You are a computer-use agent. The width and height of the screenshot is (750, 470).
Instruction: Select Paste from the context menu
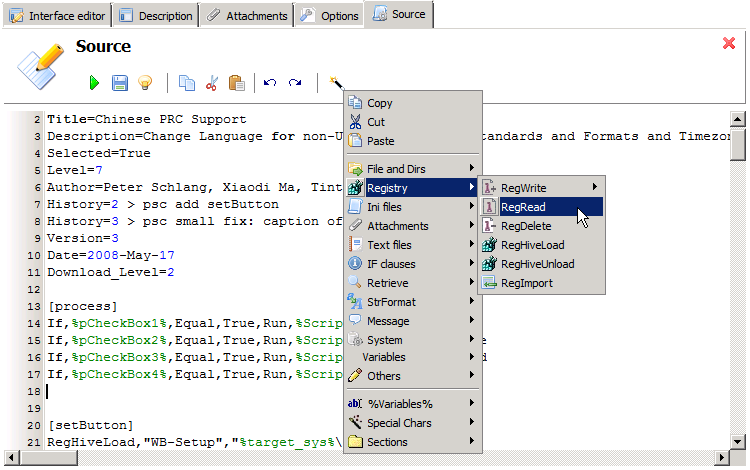pos(381,141)
